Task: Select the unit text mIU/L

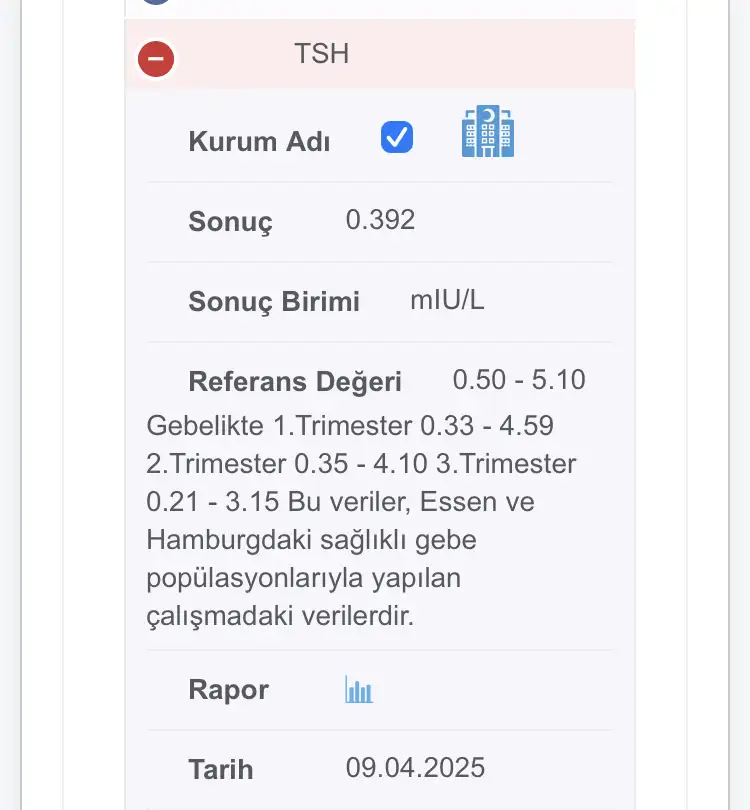Action: tap(447, 300)
